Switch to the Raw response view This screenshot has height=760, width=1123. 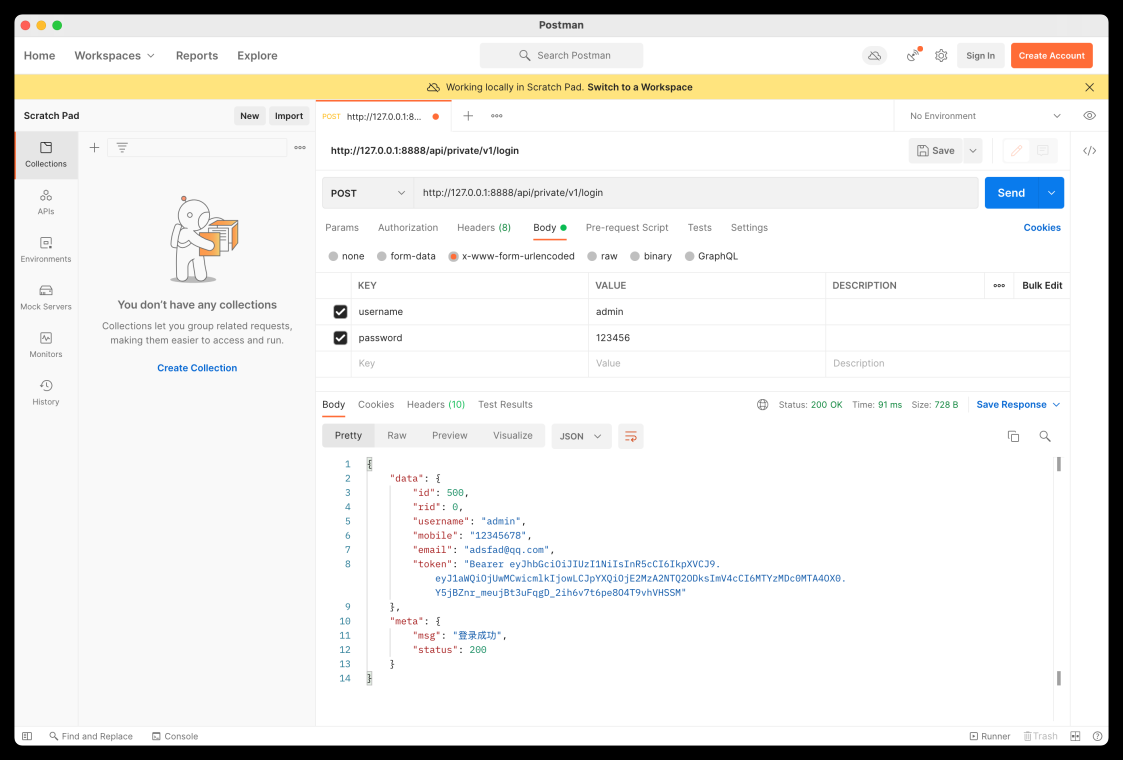click(x=397, y=436)
